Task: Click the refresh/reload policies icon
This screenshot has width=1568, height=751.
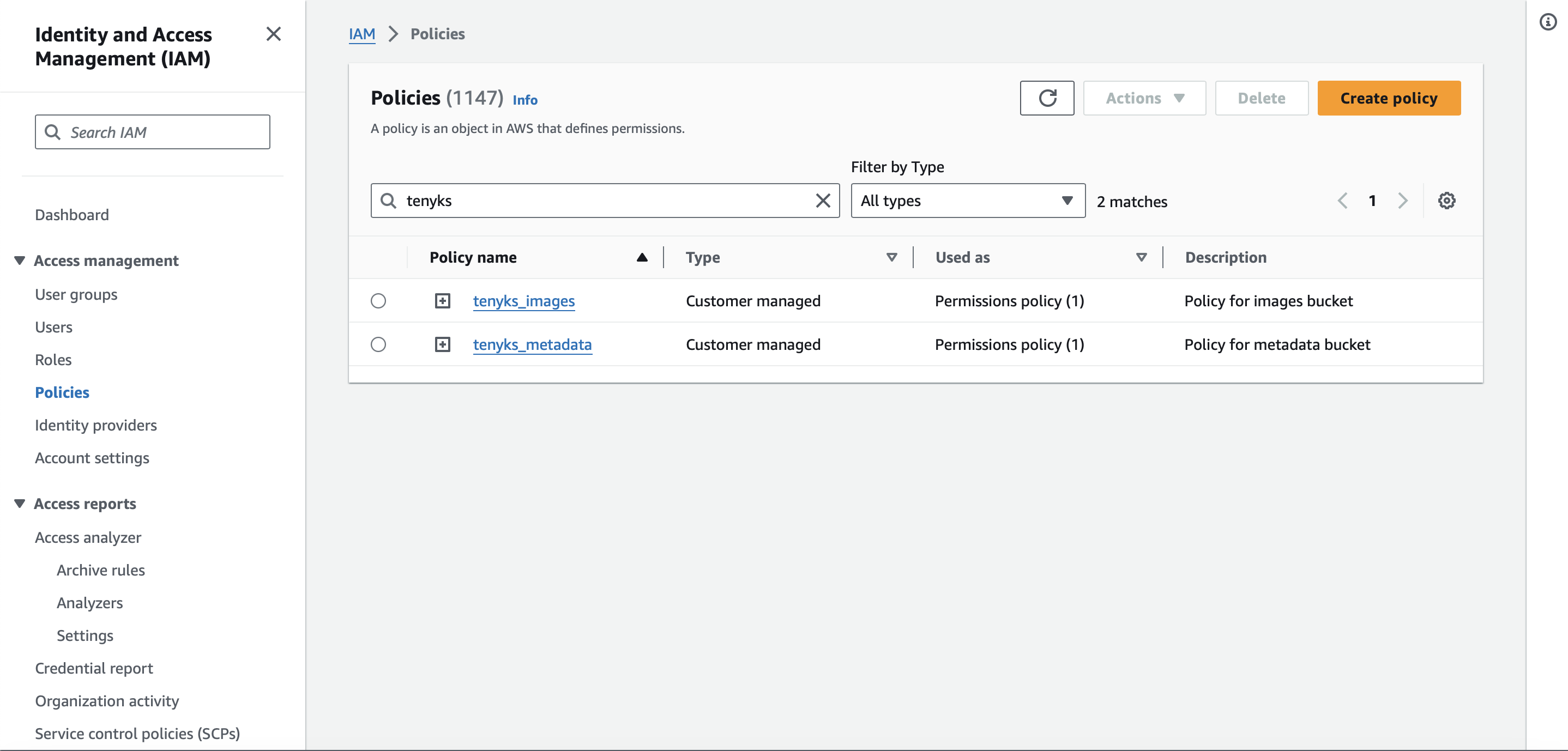Action: coord(1047,98)
